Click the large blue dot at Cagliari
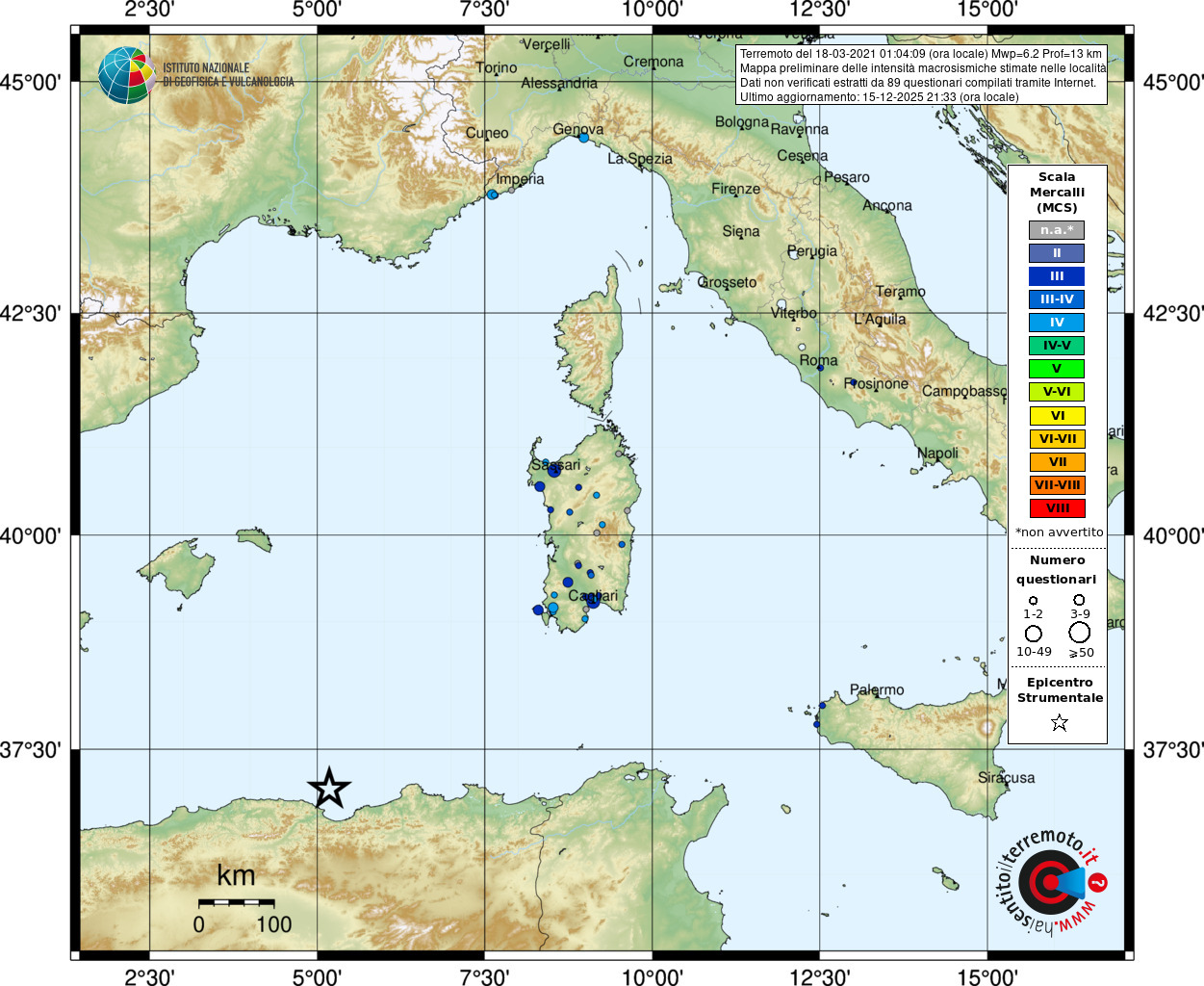 pos(593,600)
